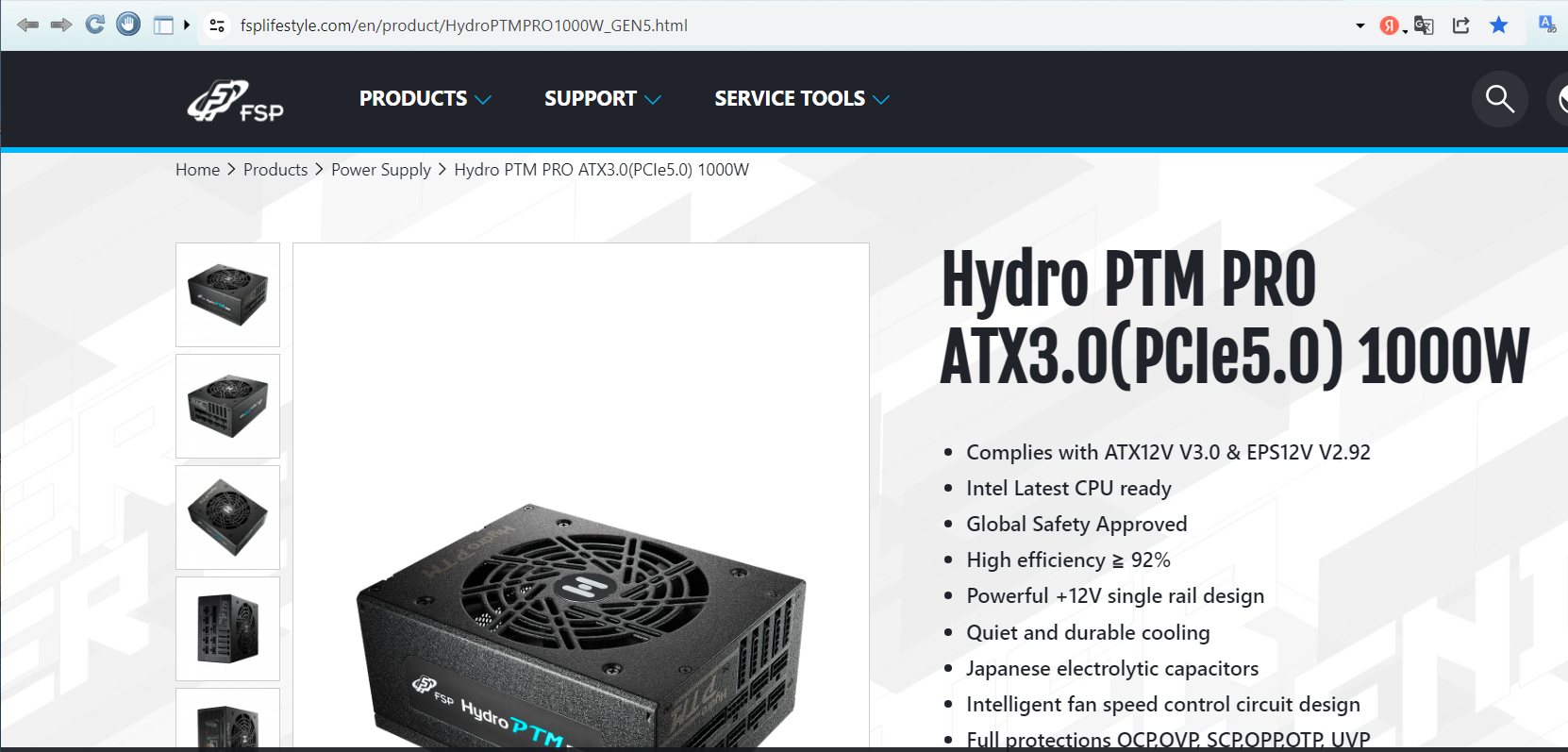Select the fourth product thumbnail showing rear ports

(x=227, y=628)
